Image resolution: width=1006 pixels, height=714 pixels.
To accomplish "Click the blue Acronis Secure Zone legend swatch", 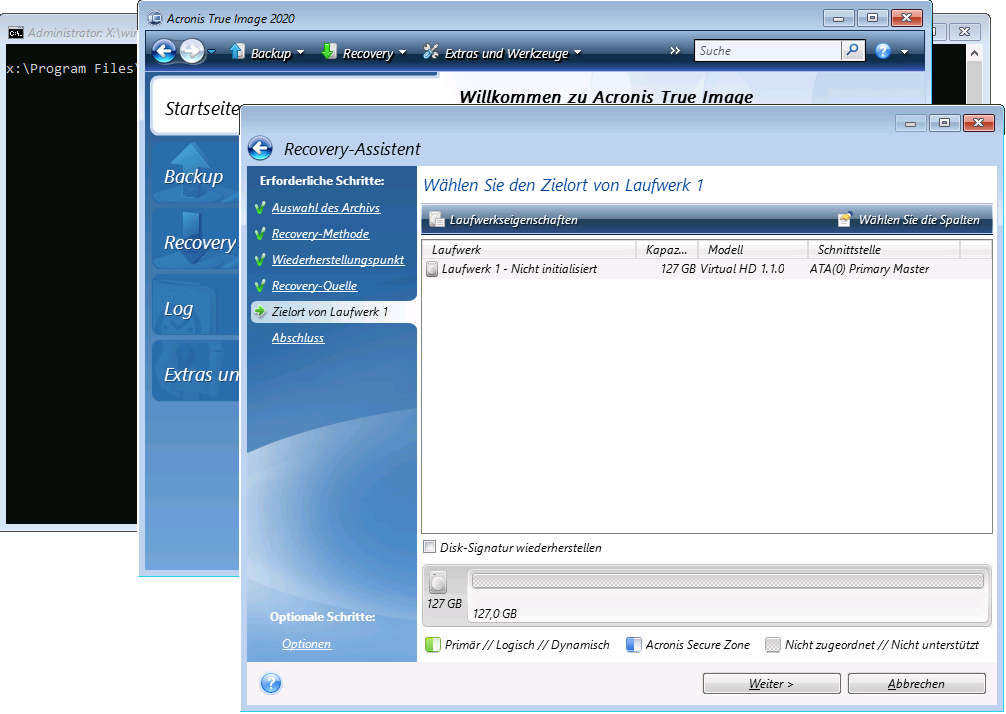I will click(x=634, y=645).
